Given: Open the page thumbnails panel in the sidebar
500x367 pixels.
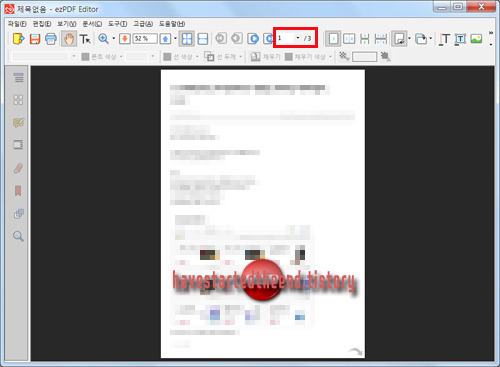Looking at the screenshot, I should 18,100.
